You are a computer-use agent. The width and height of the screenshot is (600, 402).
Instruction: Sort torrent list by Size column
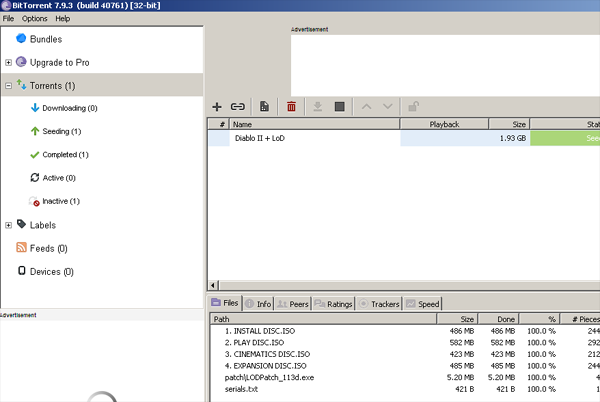click(509, 124)
